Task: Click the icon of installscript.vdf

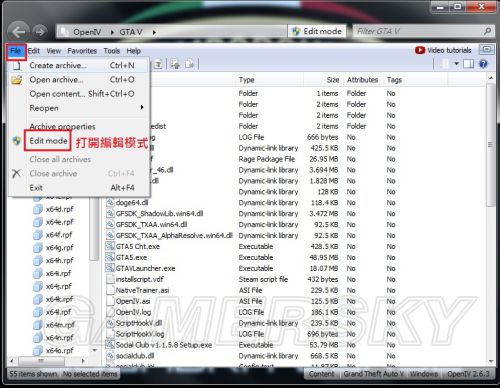Action: tap(110, 279)
